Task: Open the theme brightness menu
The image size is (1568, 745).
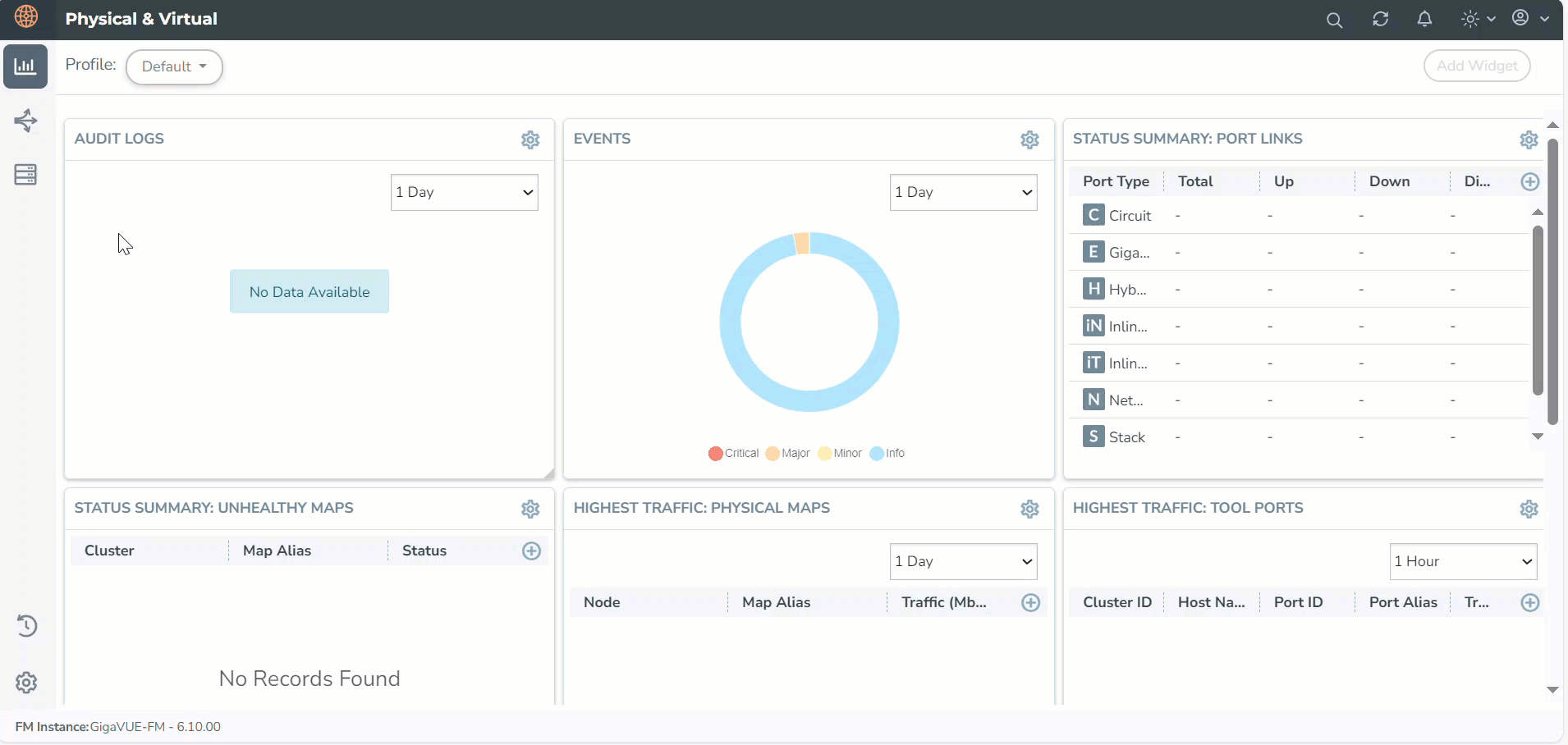Action: click(x=1477, y=19)
